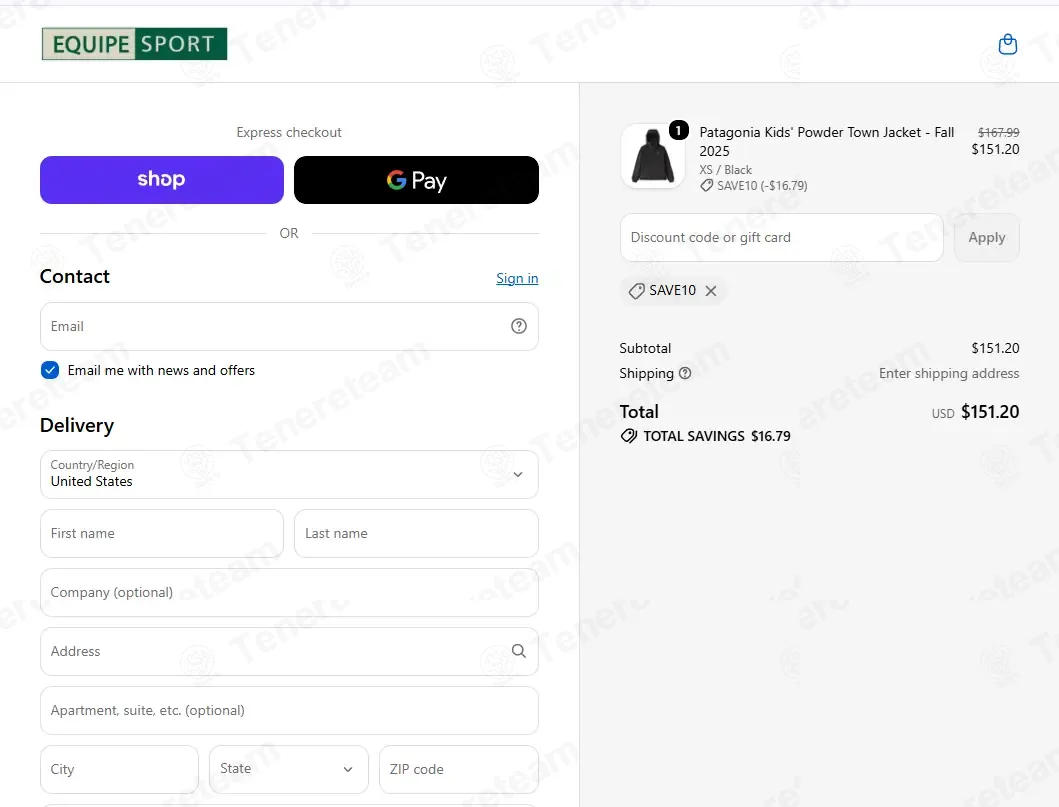Click the address search magnifier icon
The width and height of the screenshot is (1059, 807).
pyautogui.click(x=519, y=651)
